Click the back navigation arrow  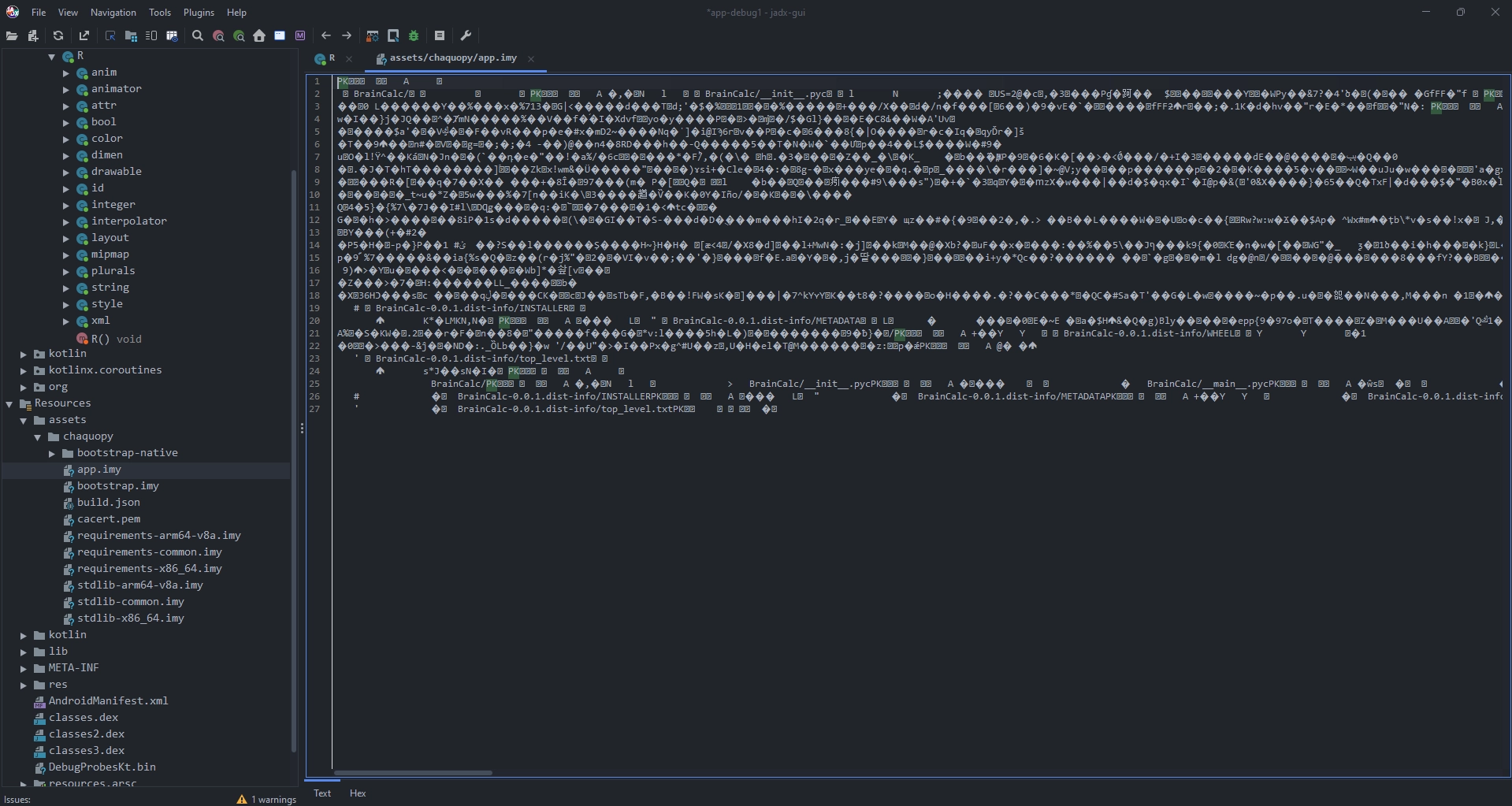326,35
